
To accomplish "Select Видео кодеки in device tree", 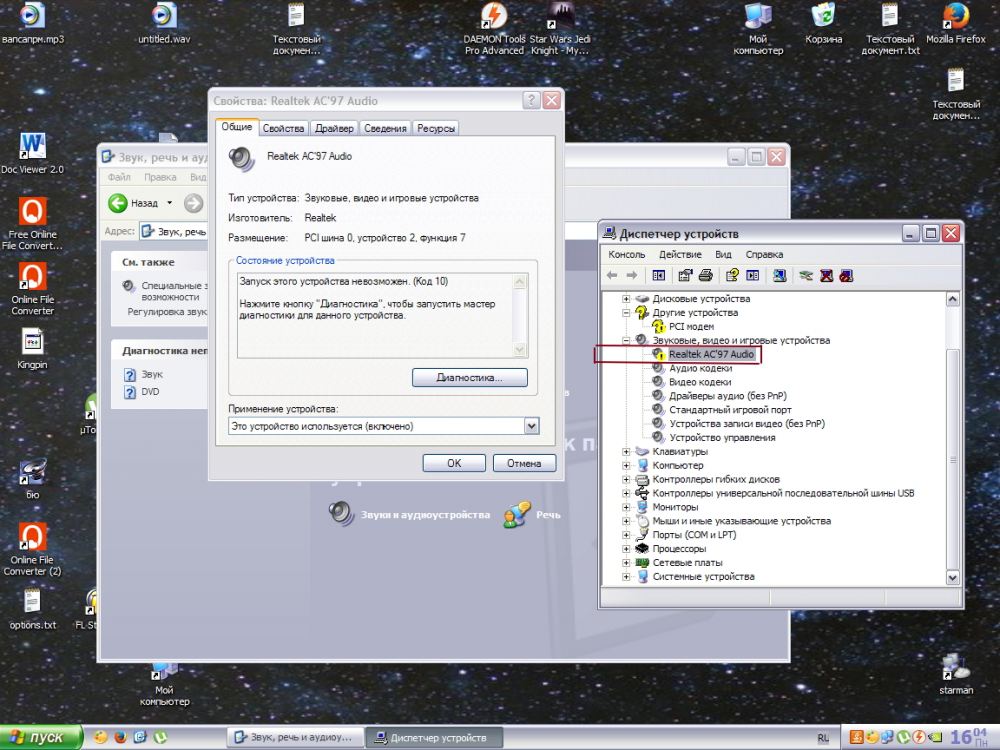I will coord(700,382).
